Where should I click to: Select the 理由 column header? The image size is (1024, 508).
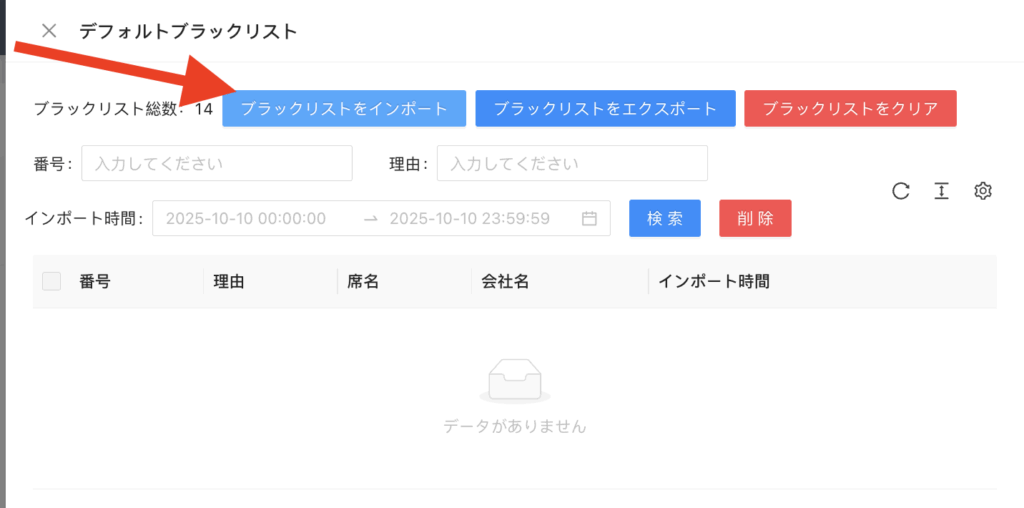229,282
